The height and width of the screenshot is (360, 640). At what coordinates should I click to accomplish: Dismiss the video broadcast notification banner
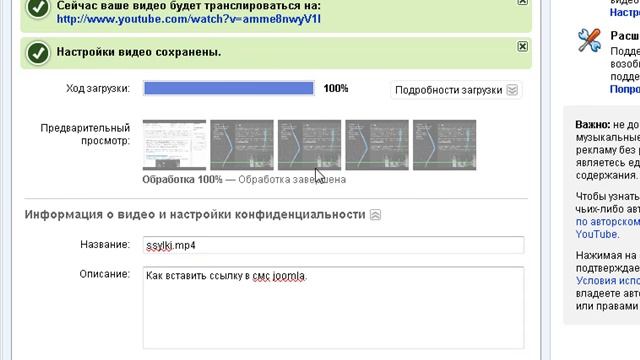tap(522, 2)
